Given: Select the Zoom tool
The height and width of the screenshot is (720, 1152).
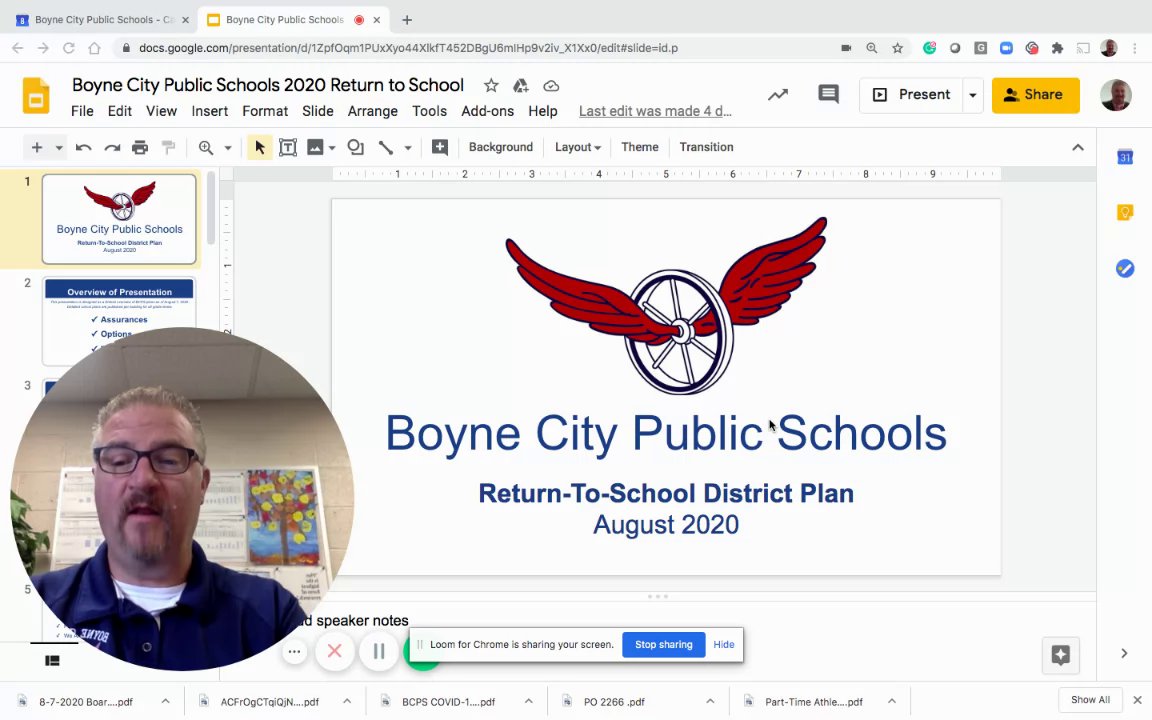Looking at the screenshot, I should click(206, 148).
